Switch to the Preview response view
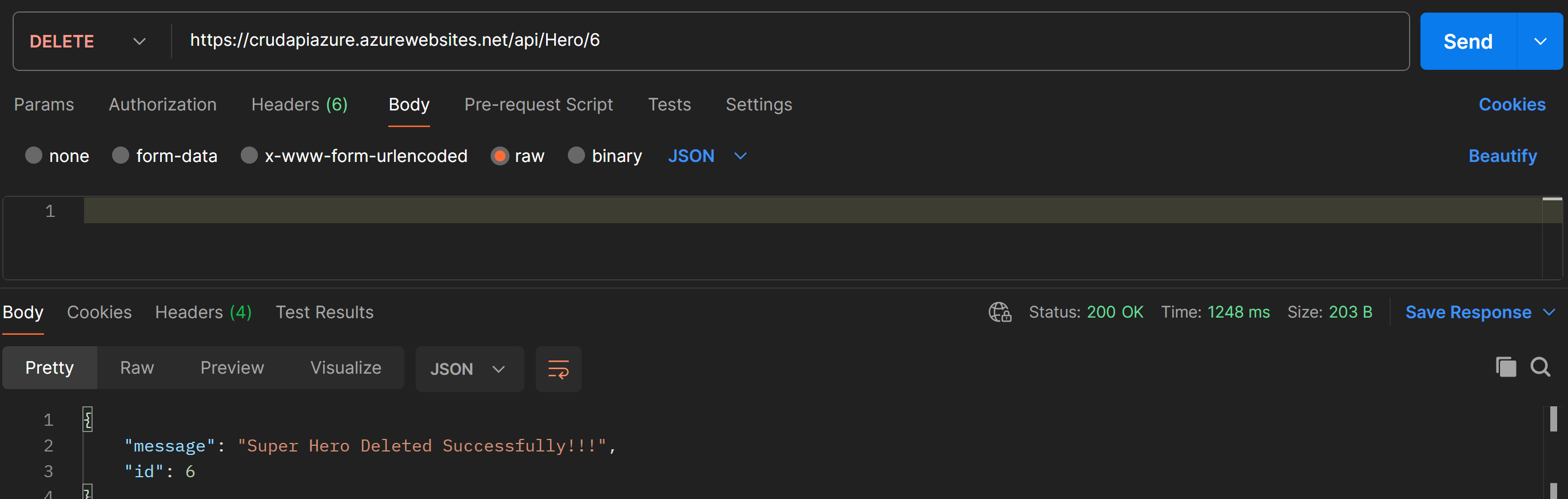The height and width of the screenshot is (499, 1568). pyautogui.click(x=232, y=367)
